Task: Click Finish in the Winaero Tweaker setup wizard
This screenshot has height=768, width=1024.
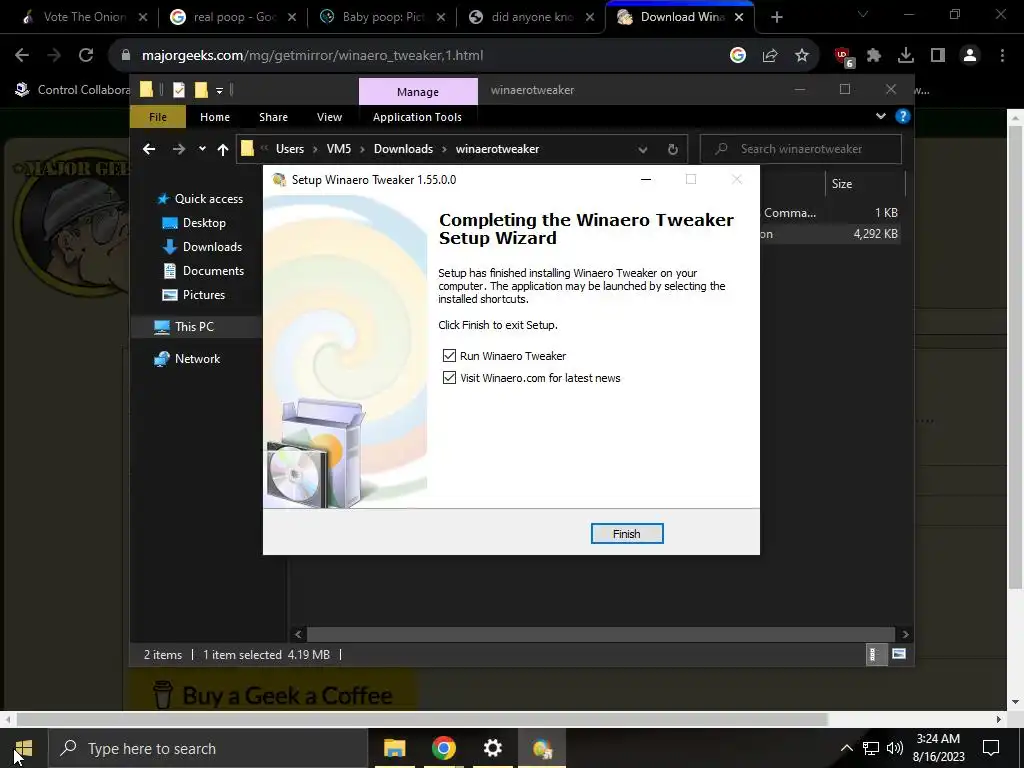Action: 626,534
